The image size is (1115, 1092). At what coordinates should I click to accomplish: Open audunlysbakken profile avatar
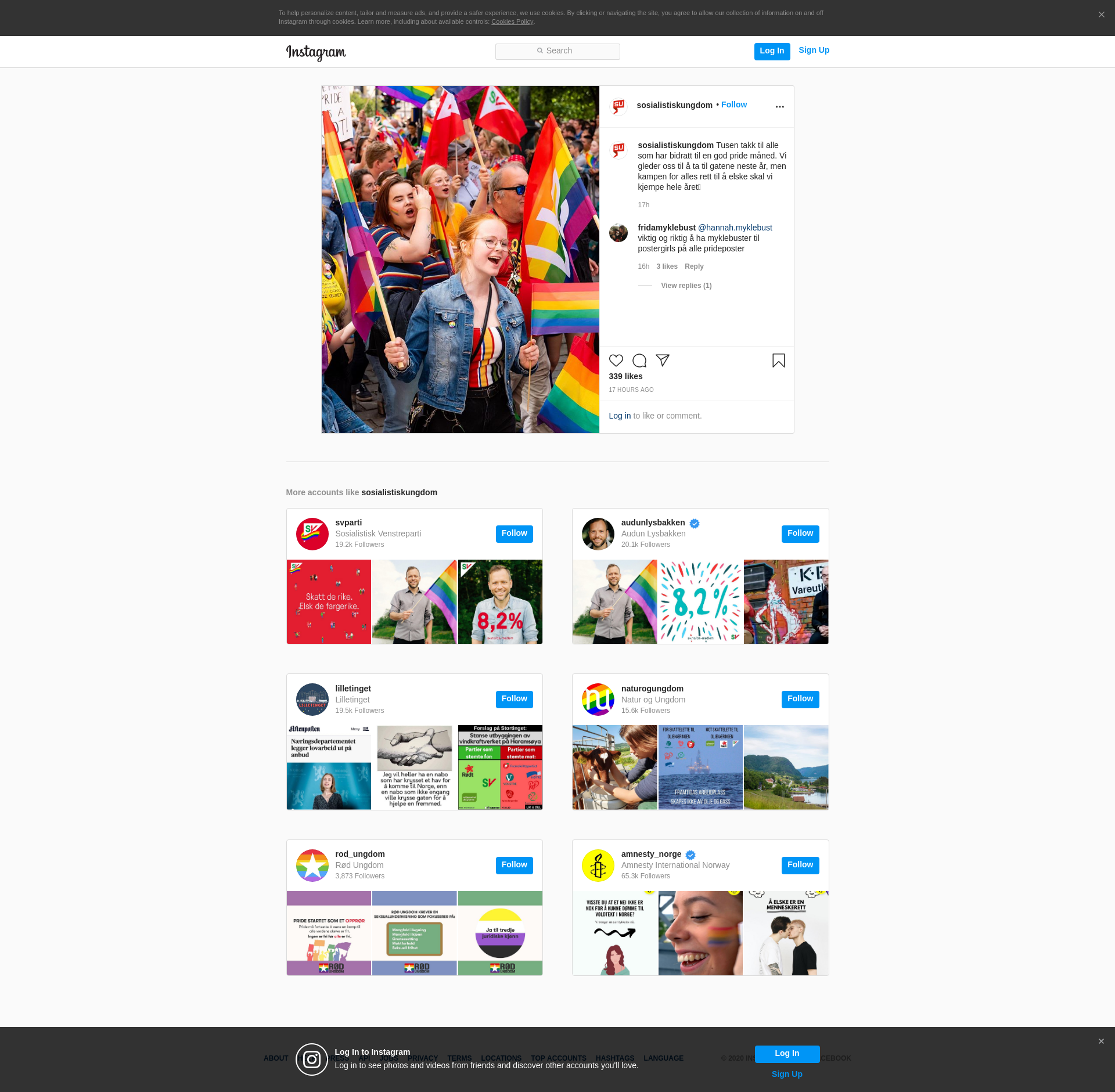pos(598,534)
